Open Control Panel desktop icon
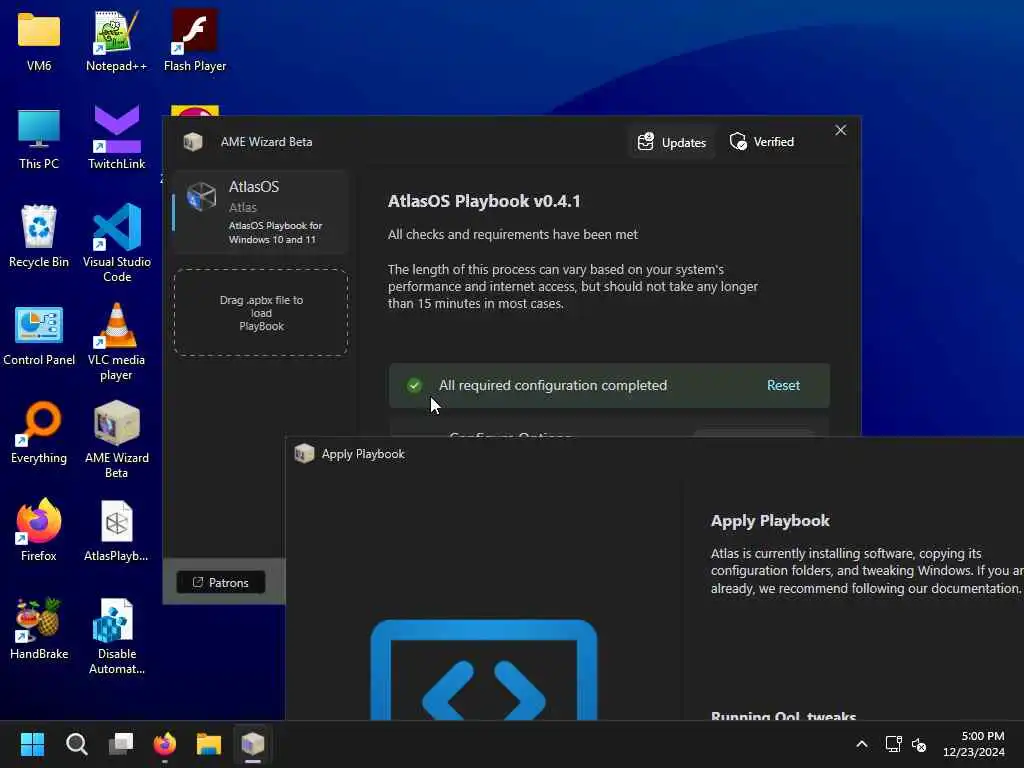Viewport: 1024px width, 768px height. [x=39, y=336]
